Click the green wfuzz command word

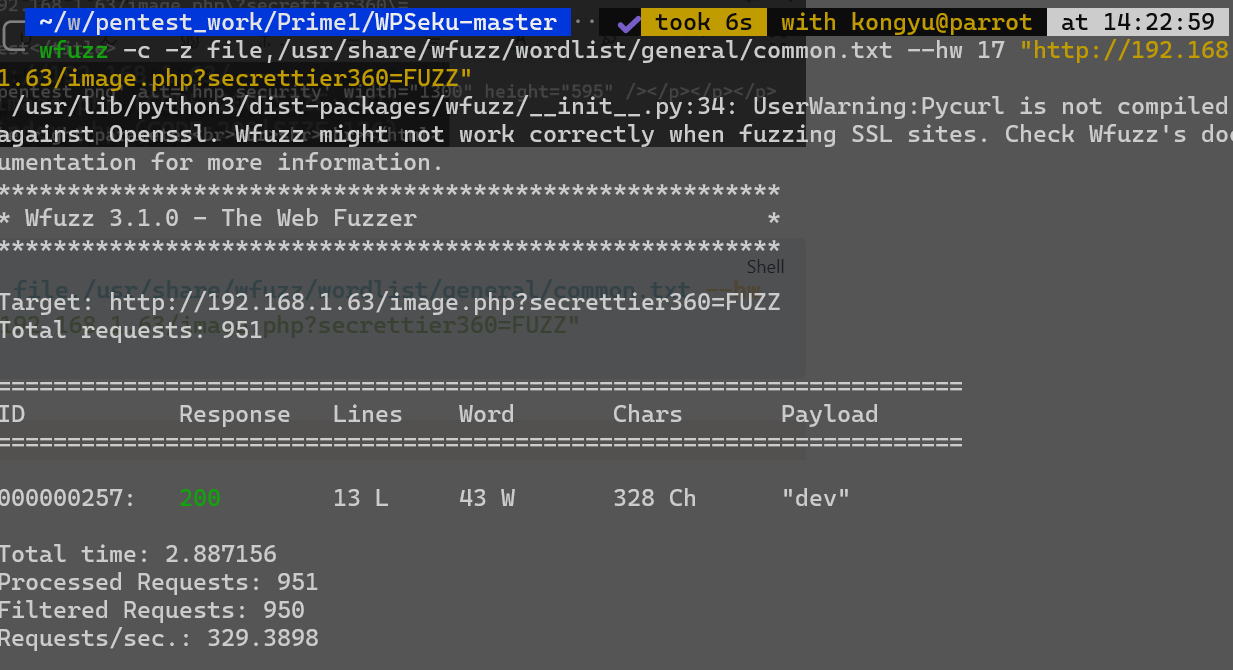click(x=74, y=50)
